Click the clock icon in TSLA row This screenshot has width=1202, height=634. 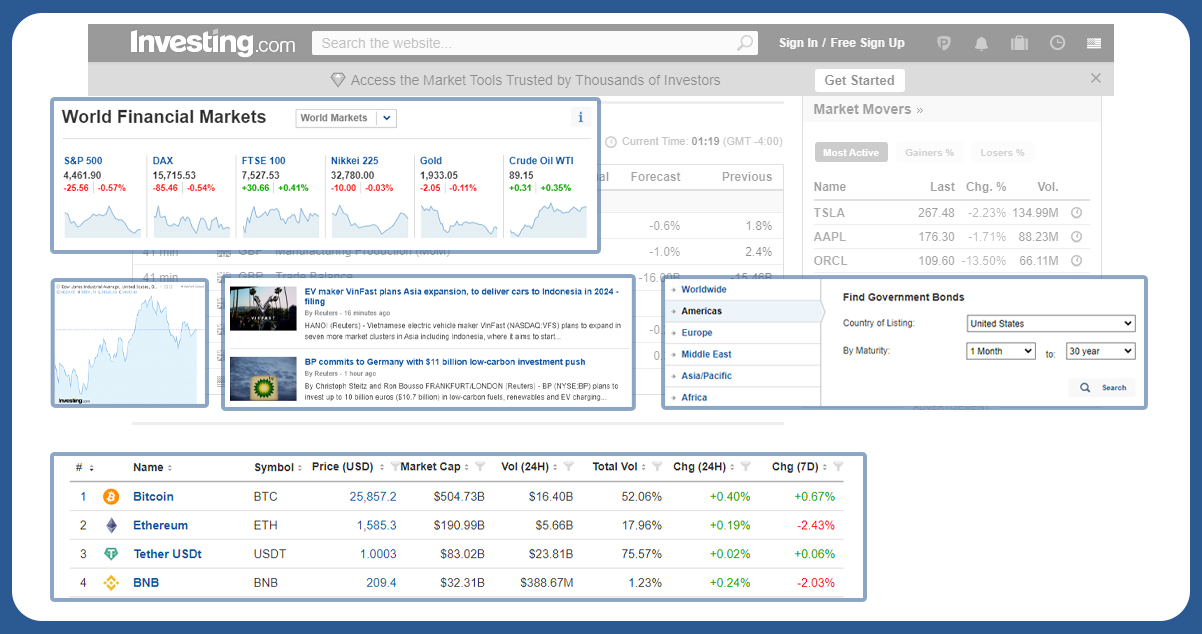tap(1076, 213)
